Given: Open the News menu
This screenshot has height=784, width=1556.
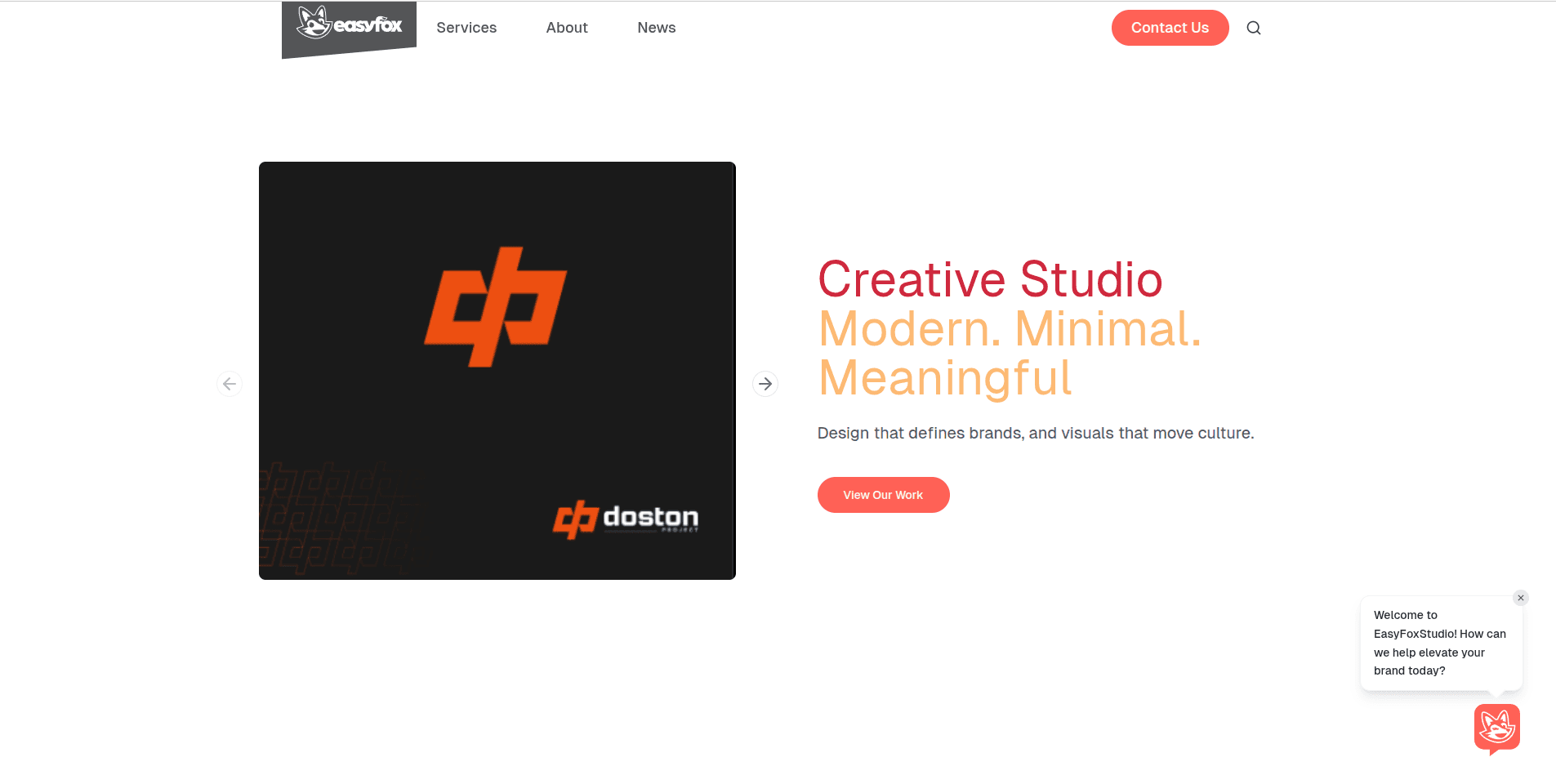Looking at the screenshot, I should tap(656, 27).
